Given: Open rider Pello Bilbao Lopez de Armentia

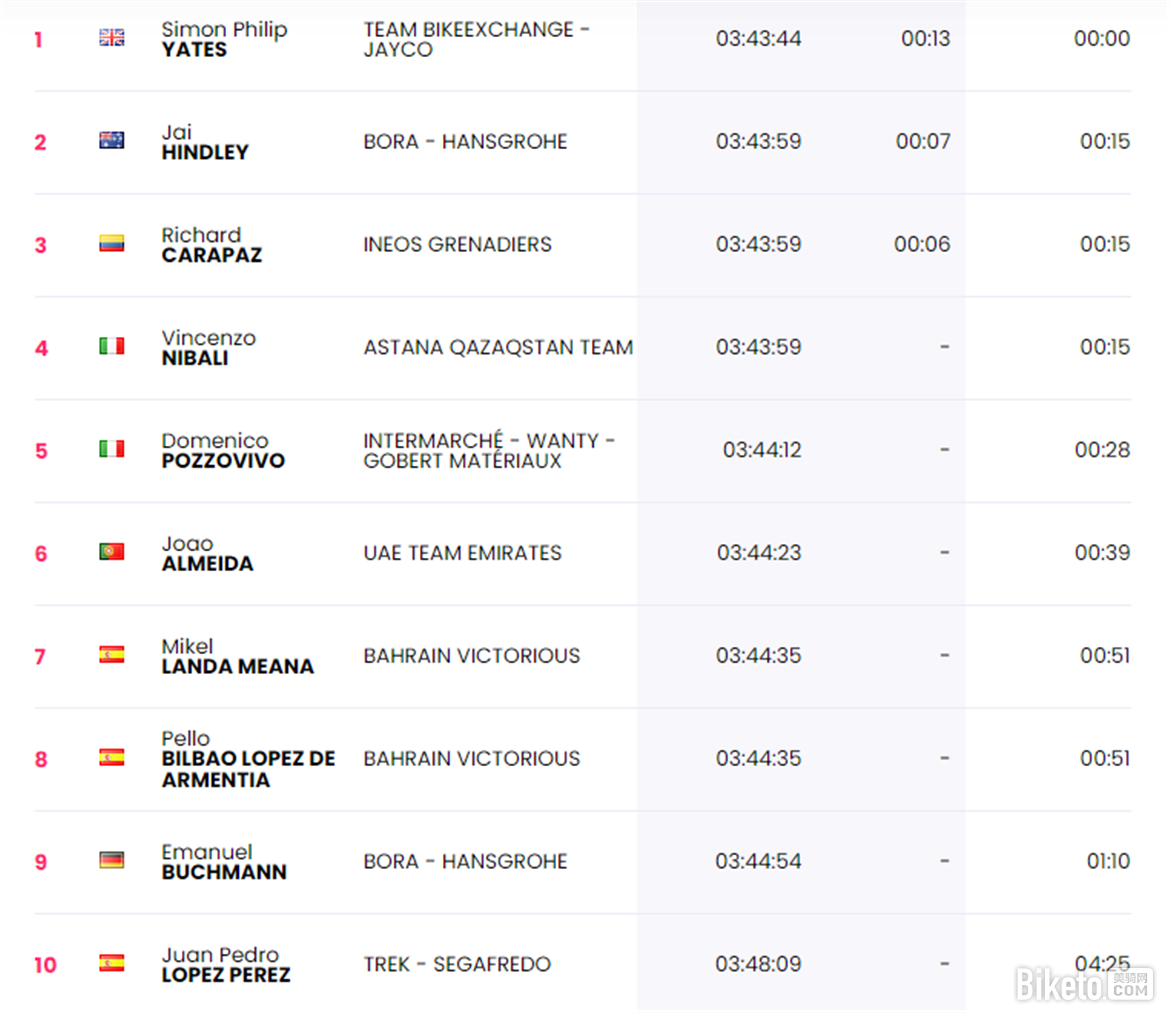Looking at the screenshot, I should (x=248, y=759).
